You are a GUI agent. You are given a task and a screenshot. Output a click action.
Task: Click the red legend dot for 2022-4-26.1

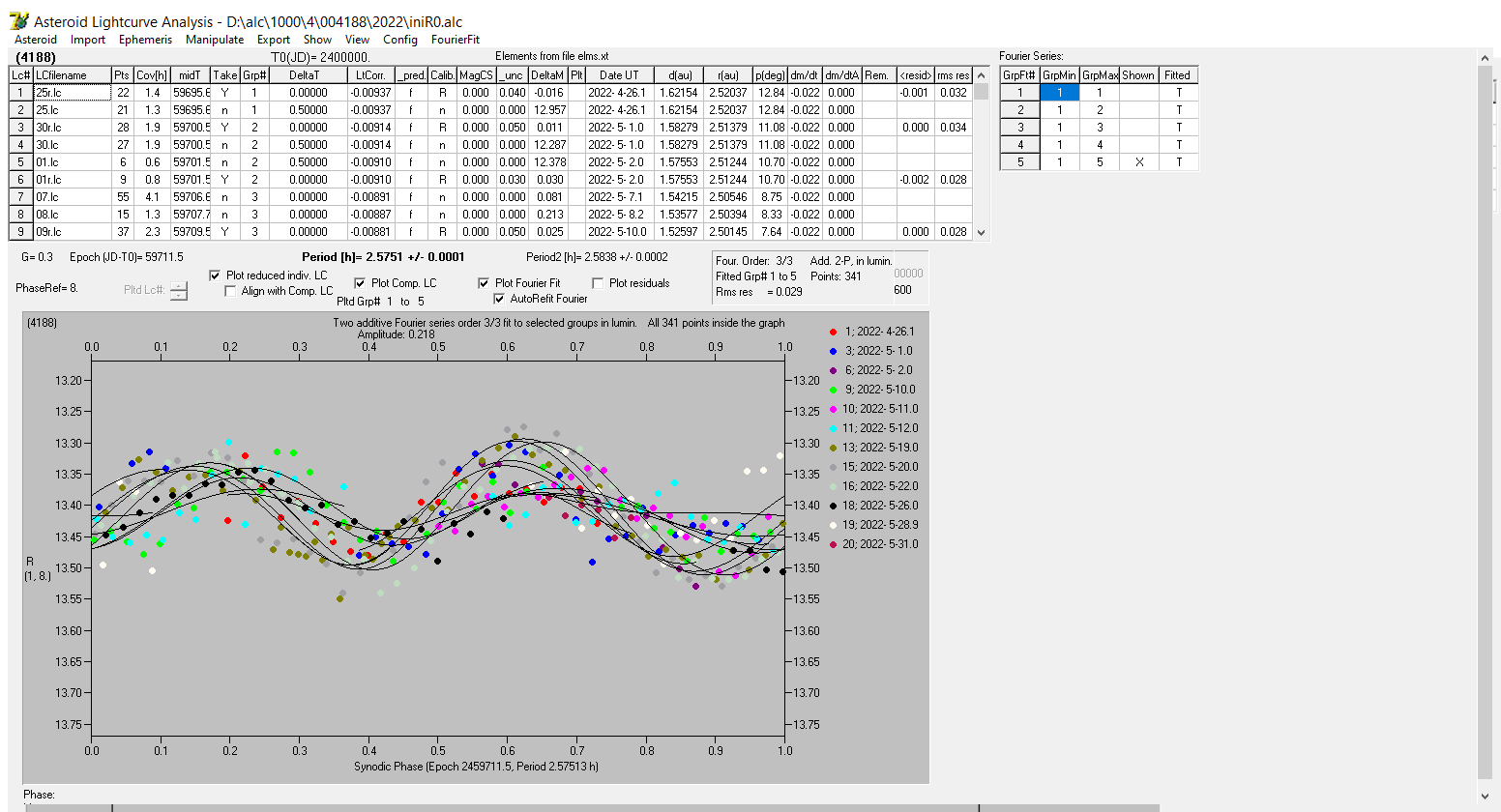pos(833,332)
